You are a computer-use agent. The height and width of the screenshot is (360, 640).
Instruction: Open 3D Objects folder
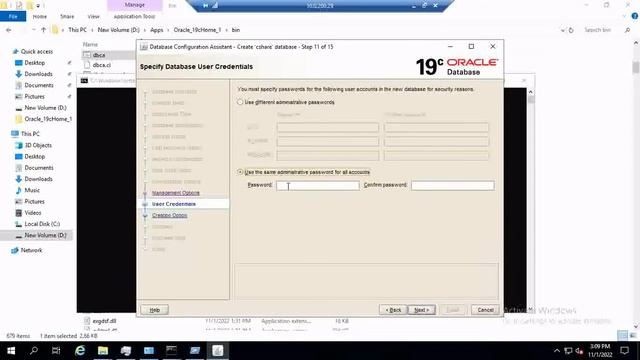[x=38, y=145]
